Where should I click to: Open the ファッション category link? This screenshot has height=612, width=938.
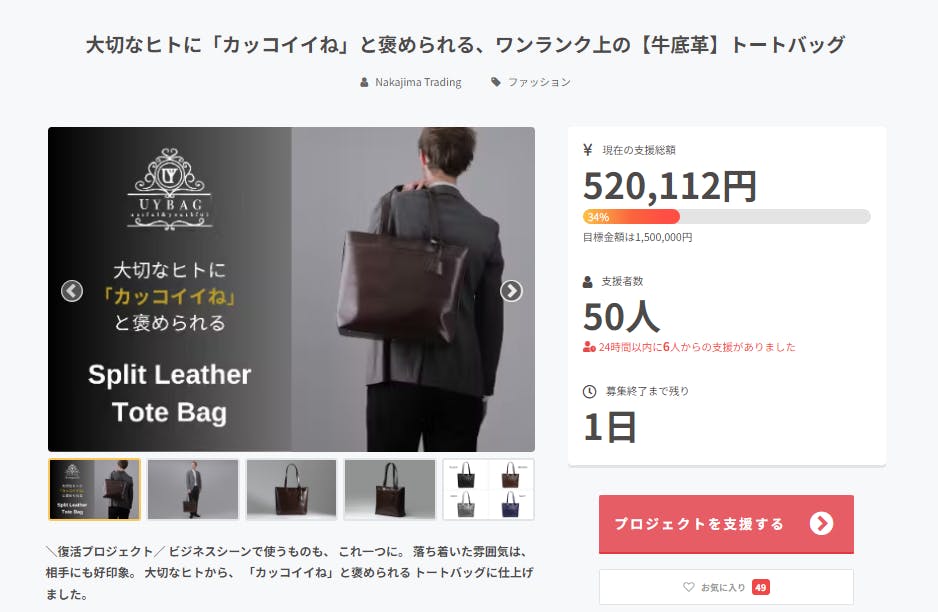pyautogui.click(x=539, y=82)
